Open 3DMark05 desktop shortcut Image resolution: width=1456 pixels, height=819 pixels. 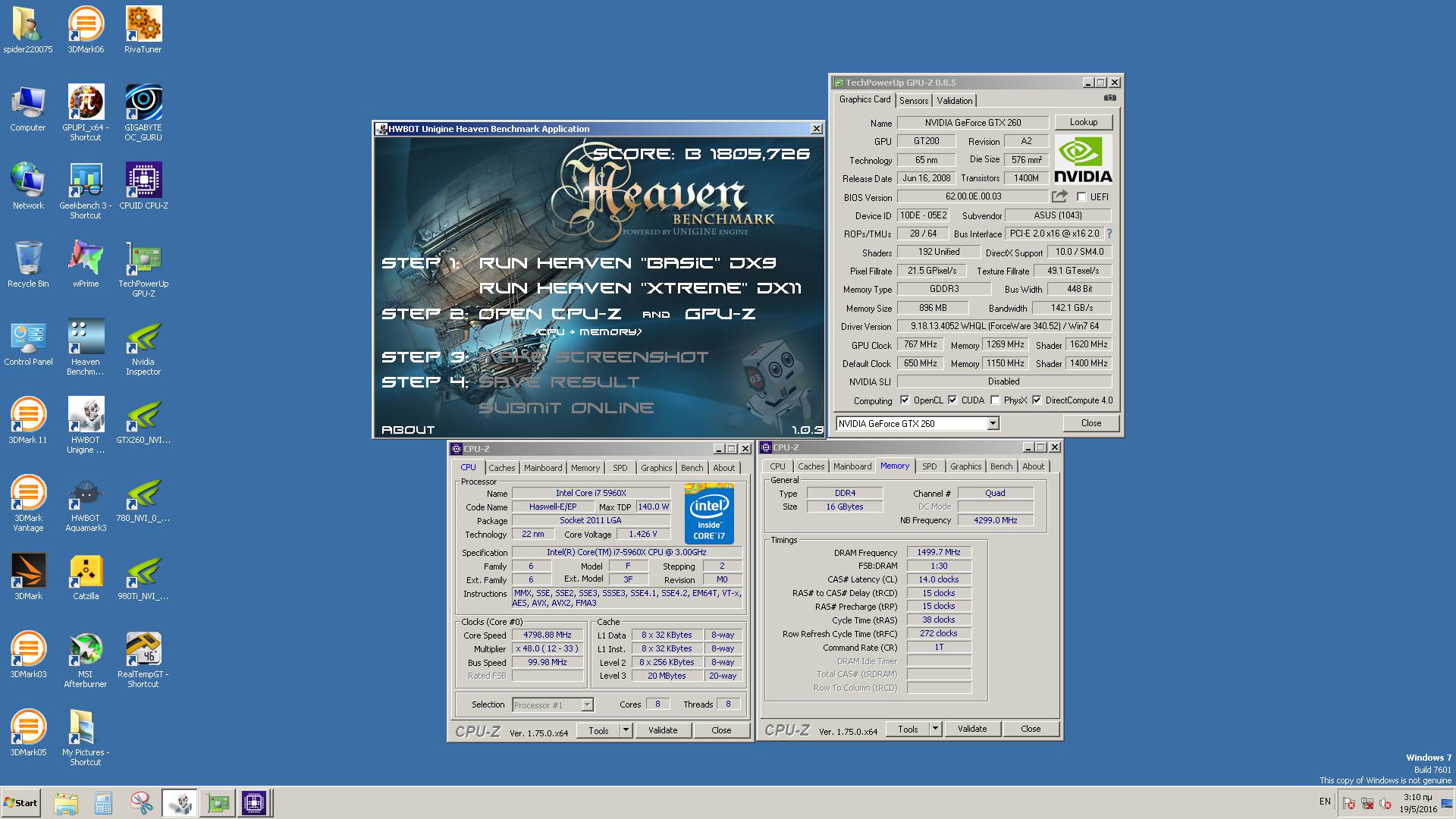tap(28, 733)
